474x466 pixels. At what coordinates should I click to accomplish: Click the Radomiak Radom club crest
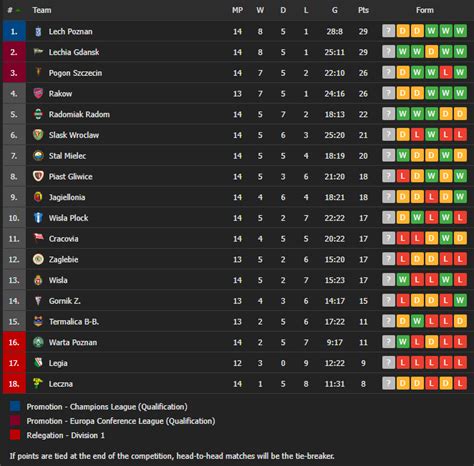pos(38,114)
